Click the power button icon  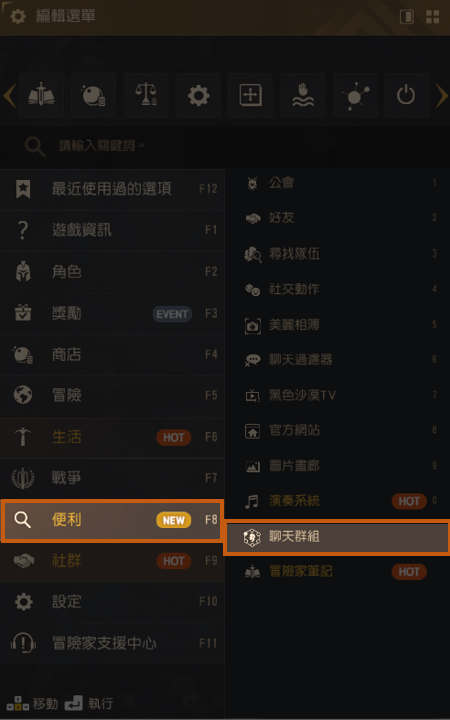click(x=406, y=96)
